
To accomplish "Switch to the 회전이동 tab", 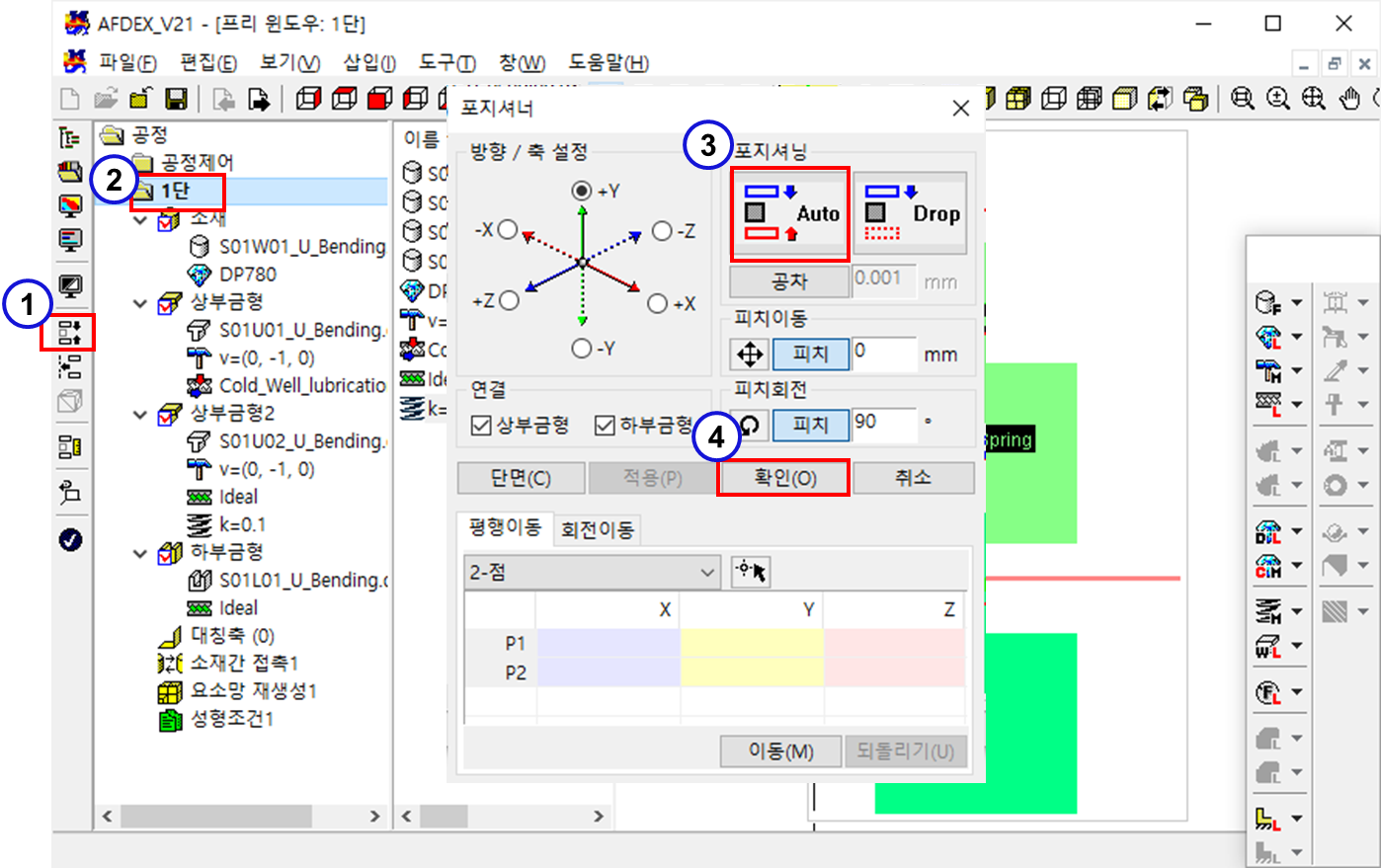I will point(597,530).
